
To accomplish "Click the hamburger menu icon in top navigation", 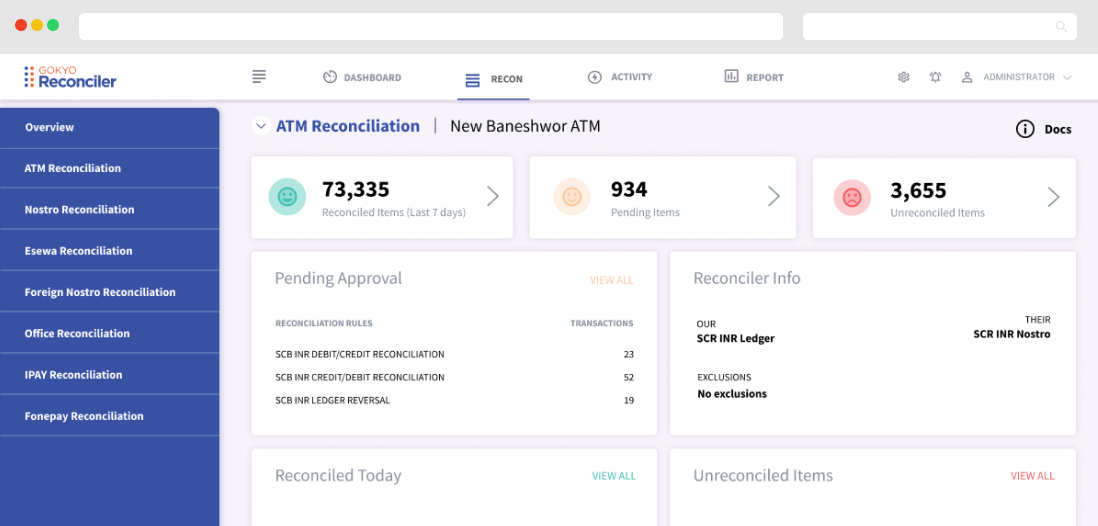I will (x=259, y=77).
